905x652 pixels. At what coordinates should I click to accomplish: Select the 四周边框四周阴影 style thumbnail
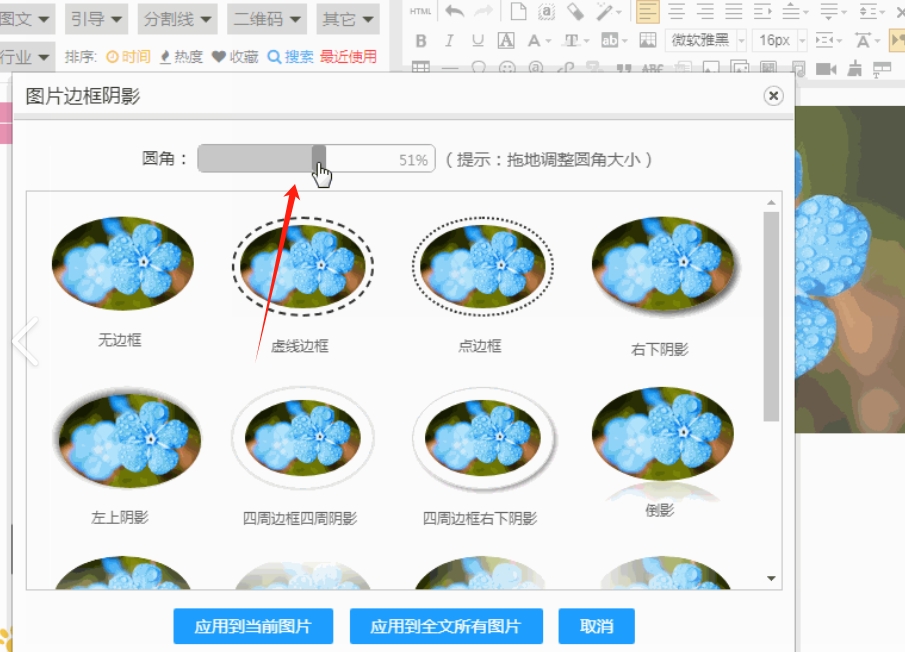click(302, 439)
